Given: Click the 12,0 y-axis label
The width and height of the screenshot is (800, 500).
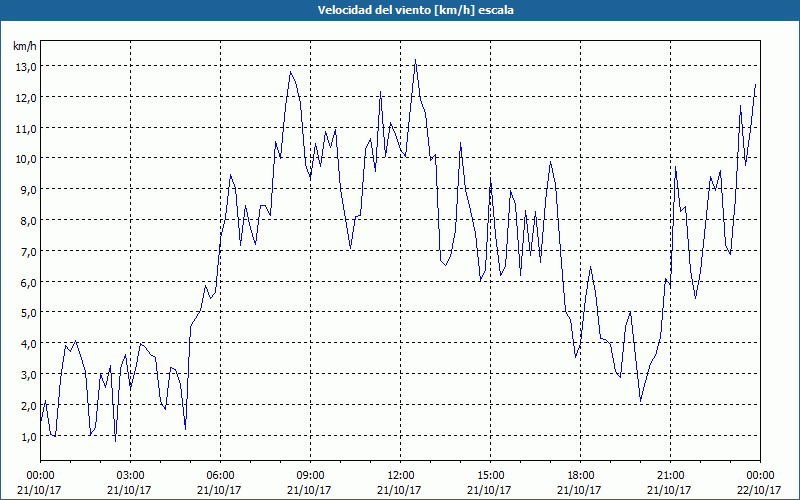Looking at the screenshot, I should [25, 98].
